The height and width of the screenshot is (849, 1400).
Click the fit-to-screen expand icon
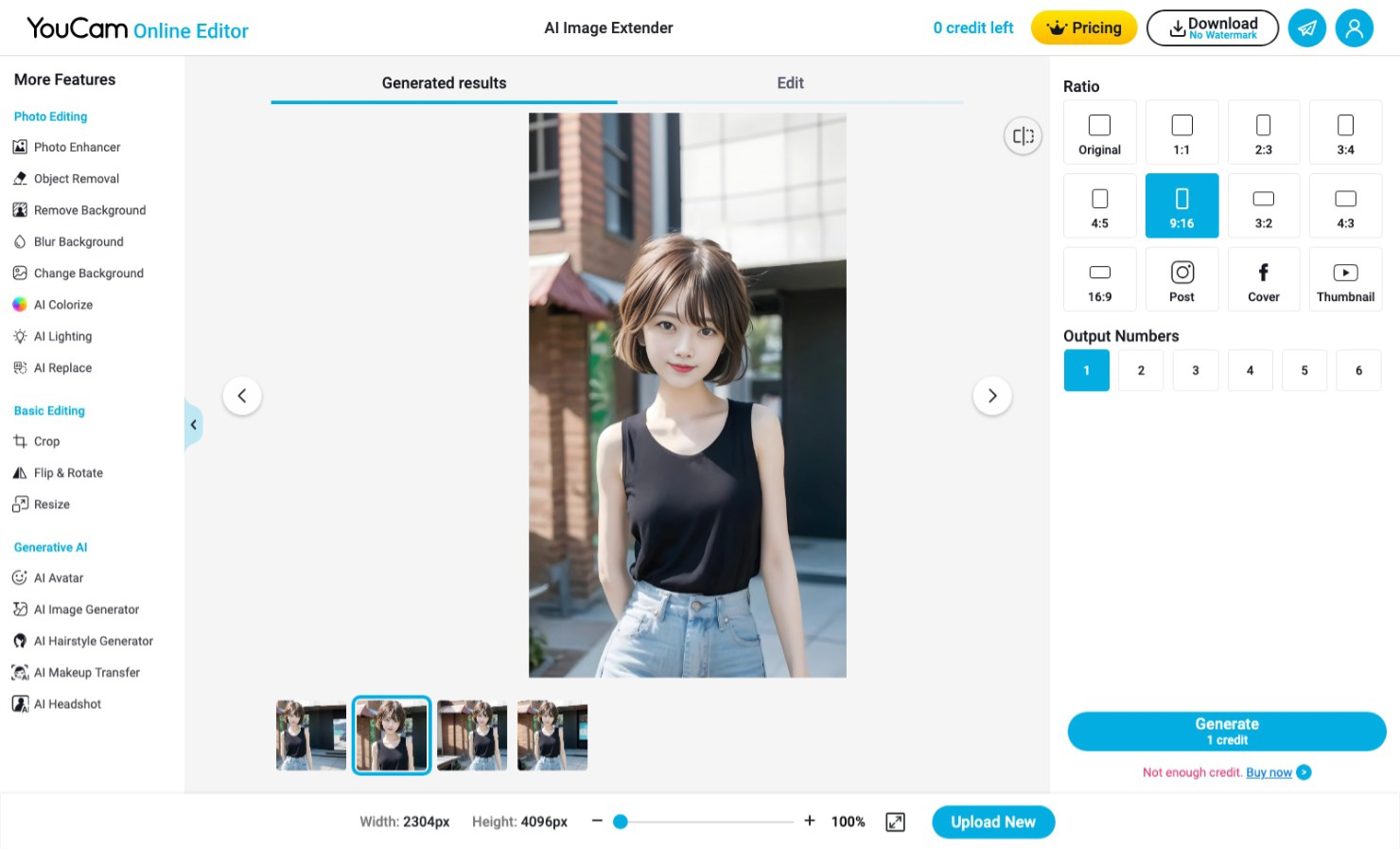(895, 822)
